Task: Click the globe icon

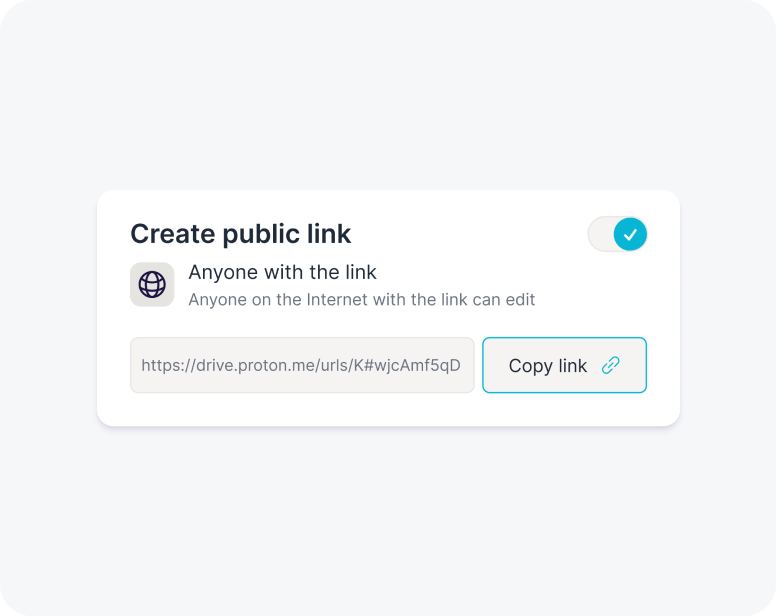Action: point(152,285)
